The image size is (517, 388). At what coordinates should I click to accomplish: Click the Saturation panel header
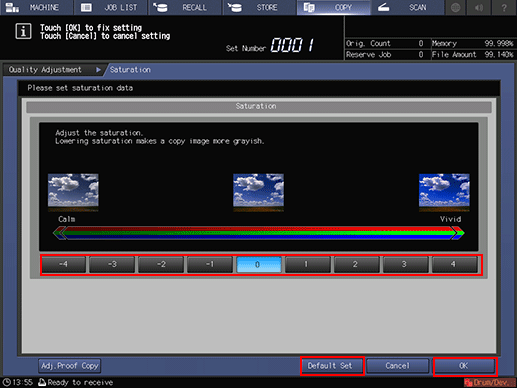click(259, 106)
